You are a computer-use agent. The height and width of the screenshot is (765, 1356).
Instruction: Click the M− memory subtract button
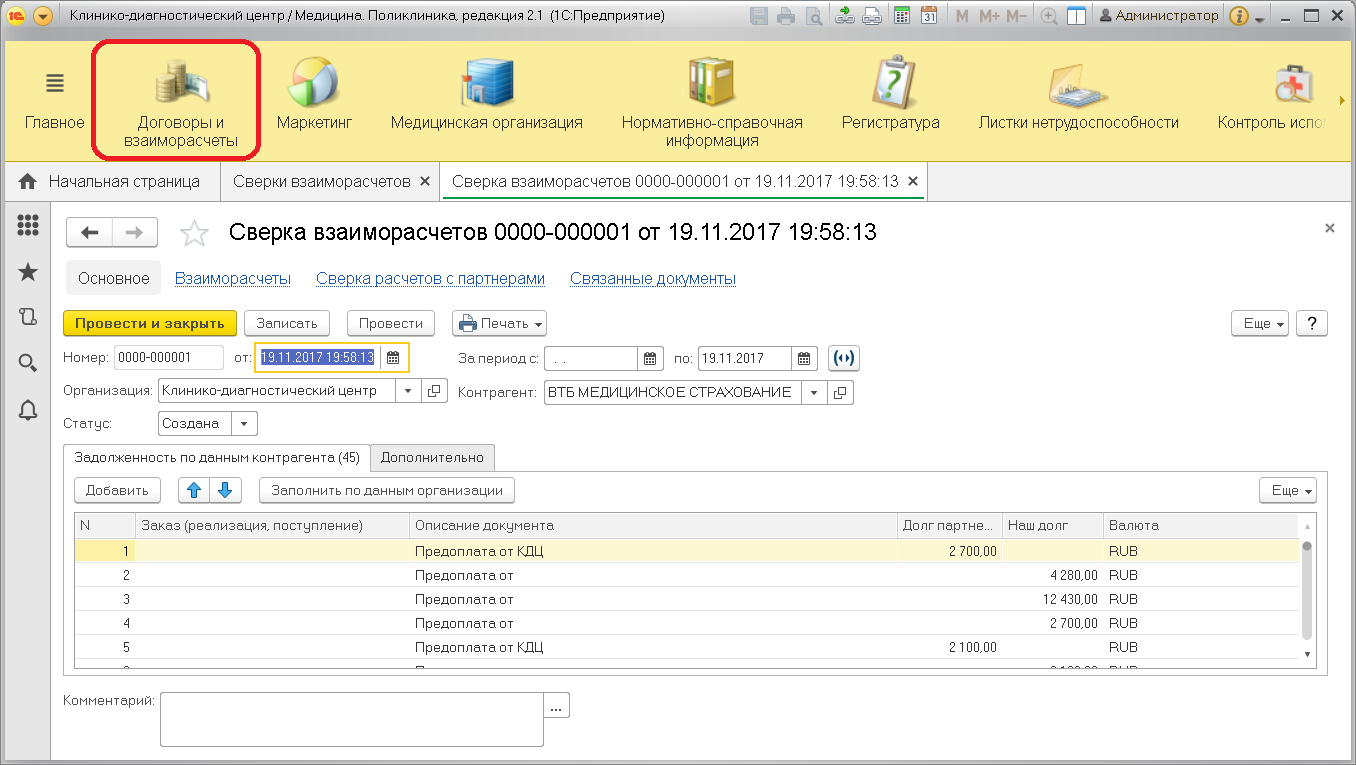click(x=1016, y=16)
